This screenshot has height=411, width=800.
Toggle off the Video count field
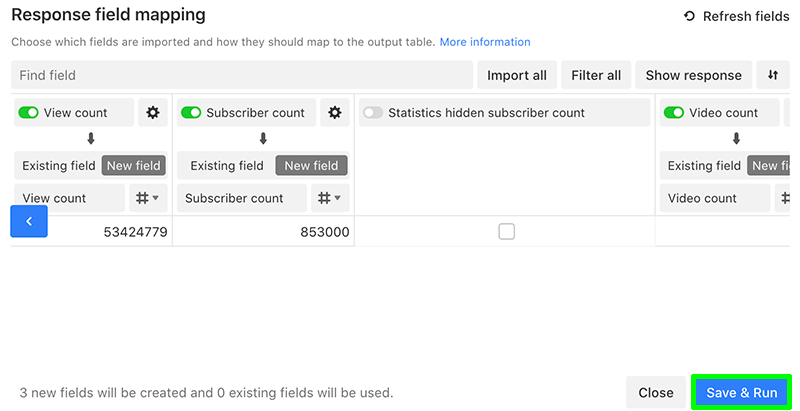click(x=674, y=113)
